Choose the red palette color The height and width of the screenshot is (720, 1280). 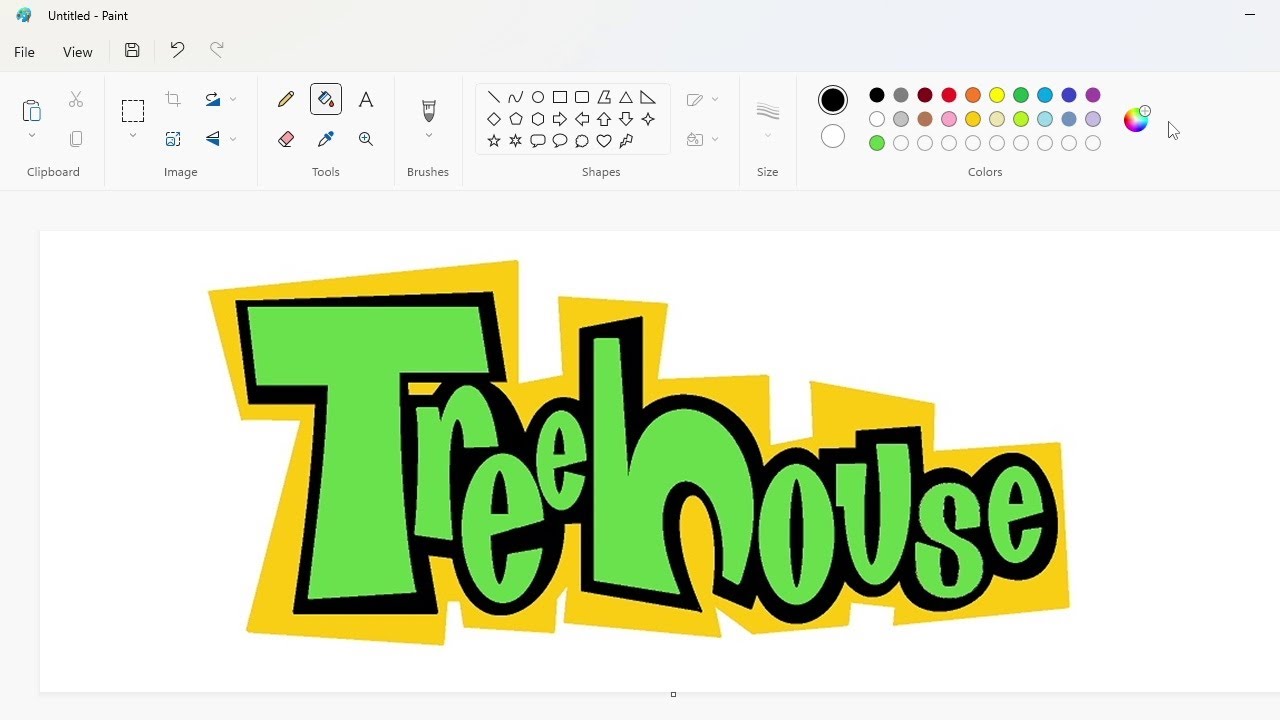[949, 95]
